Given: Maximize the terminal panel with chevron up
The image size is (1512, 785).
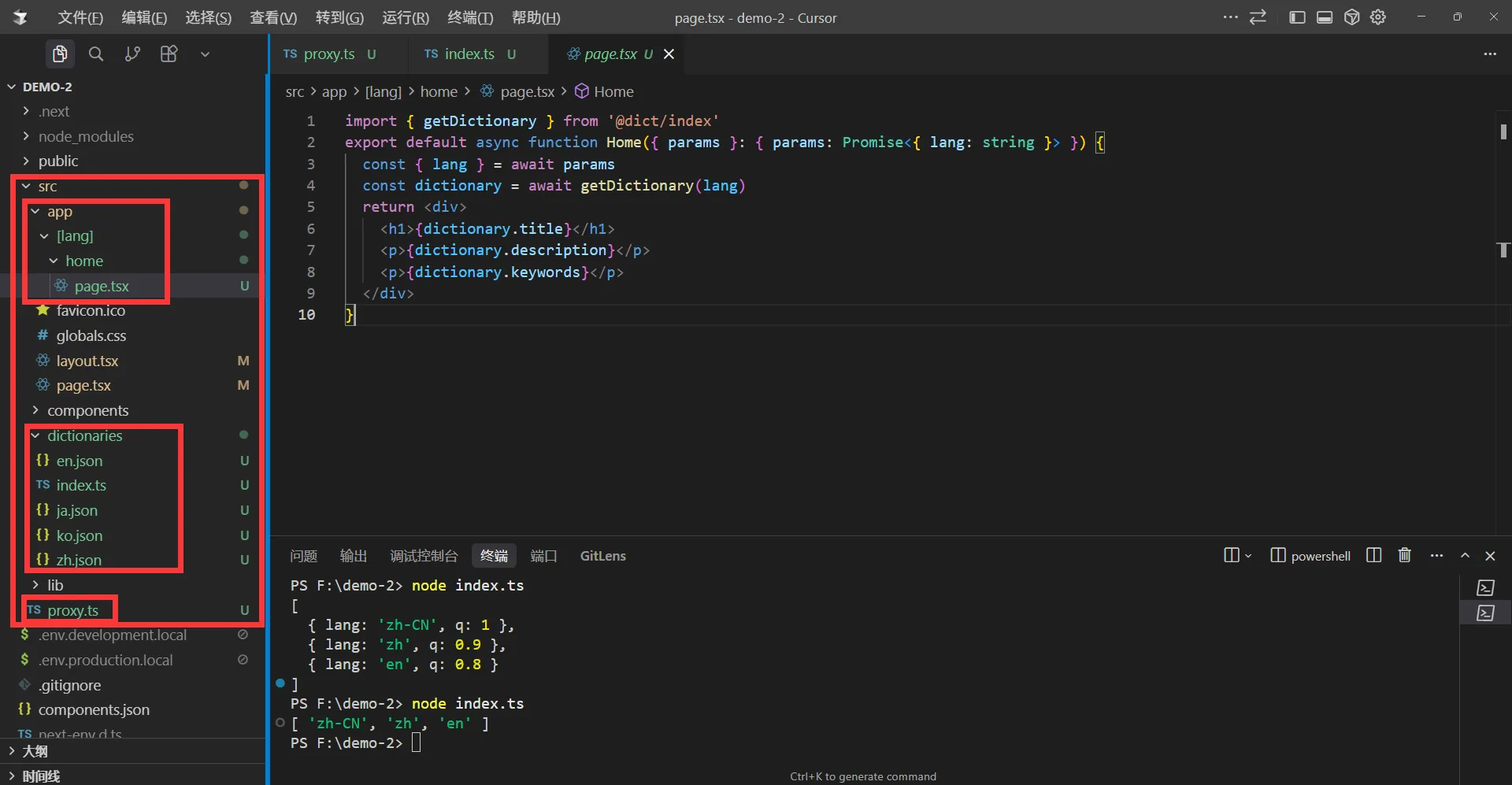Looking at the screenshot, I should 1465,556.
